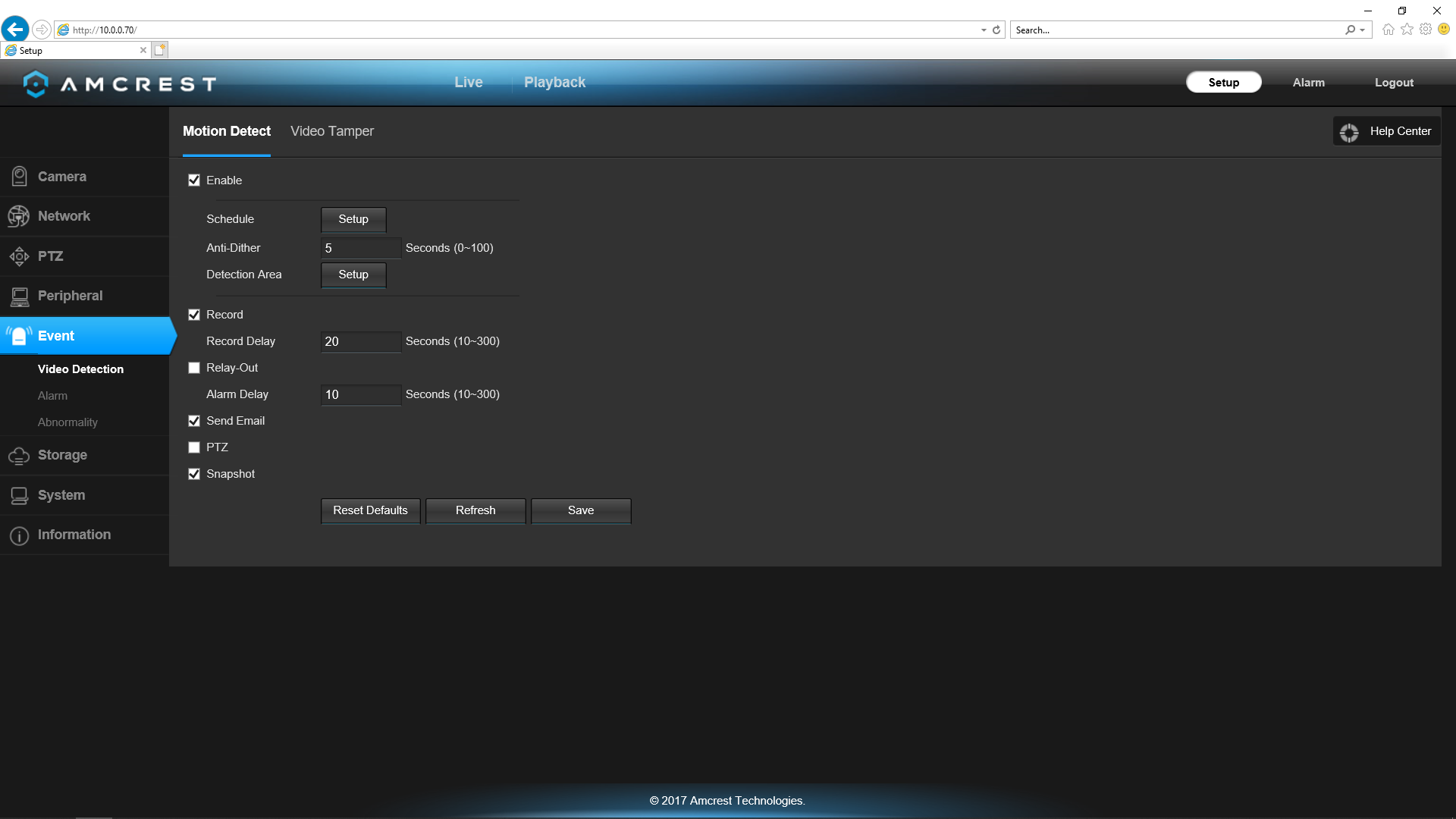This screenshot has height=819, width=1456.
Task: Click the Alarm Delay field
Action: [361, 394]
